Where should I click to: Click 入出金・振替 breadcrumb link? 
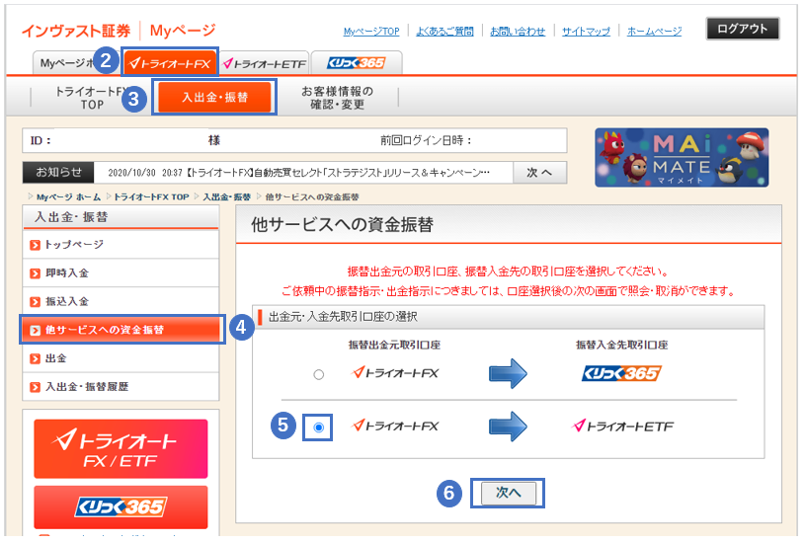(227, 197)
